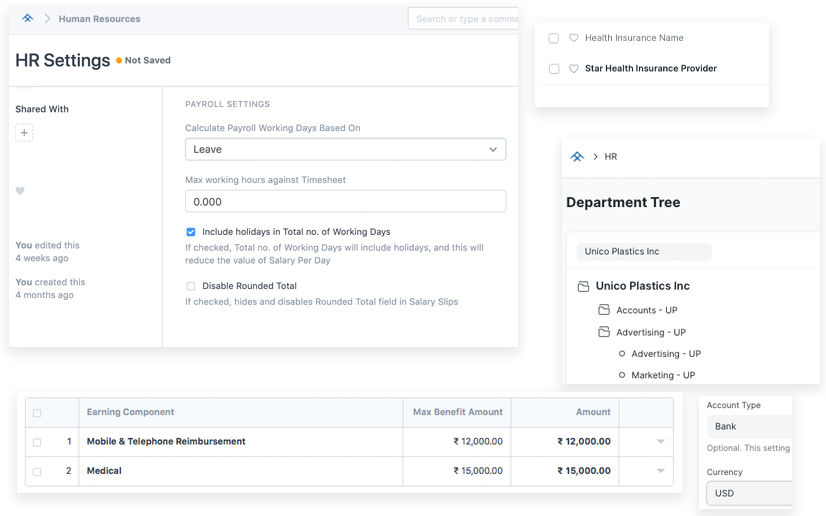826x516 pixels.
Task: Click the logo icon beside HR breadcrumb
Action: (x=576, y=157)
